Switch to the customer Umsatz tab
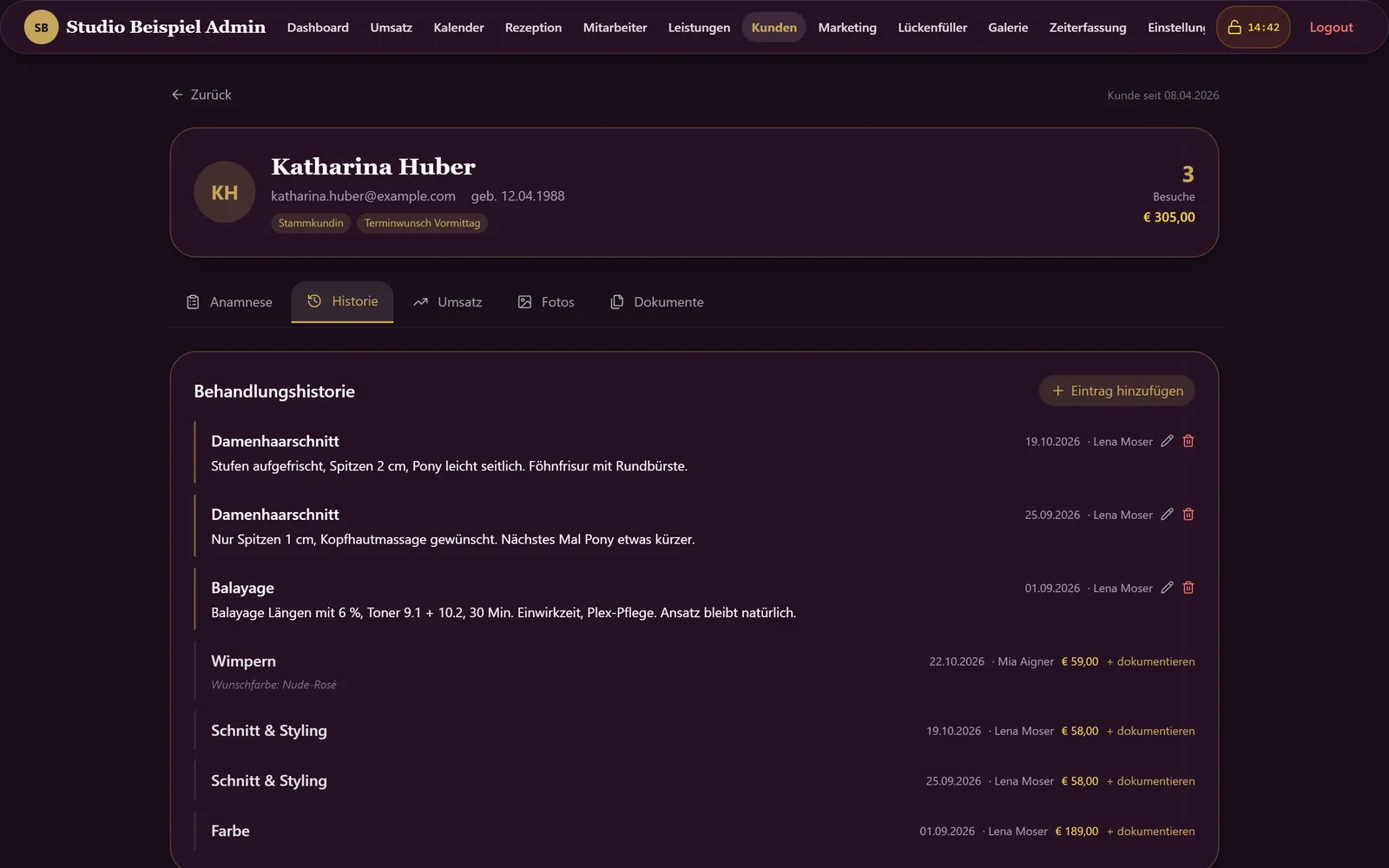 coord(447,302)
